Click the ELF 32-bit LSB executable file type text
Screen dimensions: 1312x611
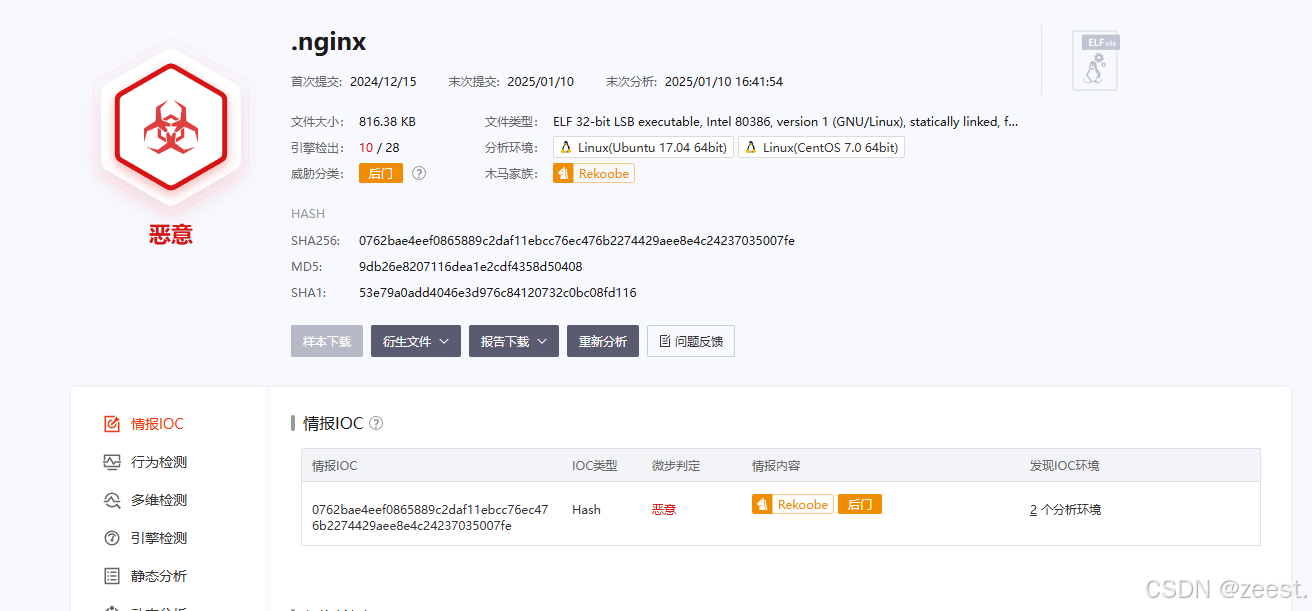tap(785, 121)
